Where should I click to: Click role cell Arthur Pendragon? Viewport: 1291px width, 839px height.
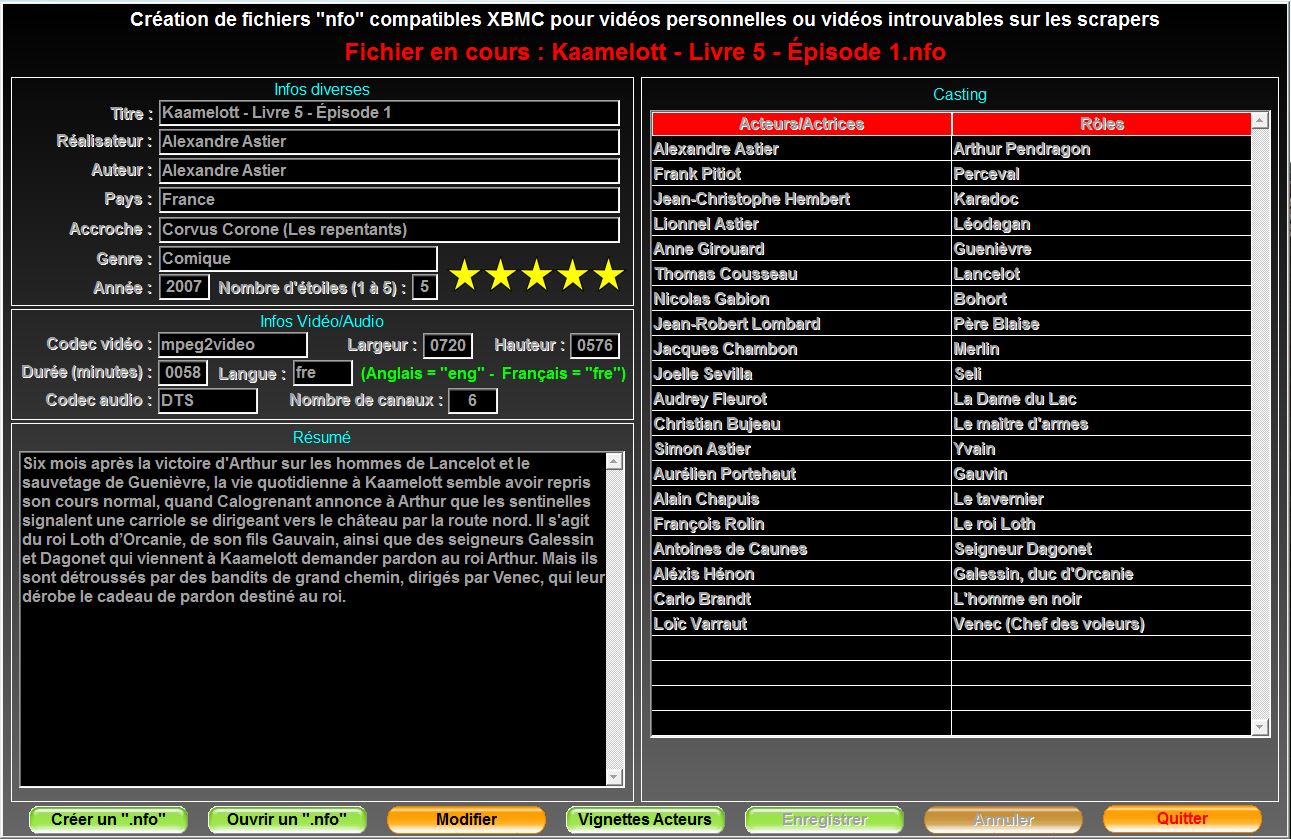tap(1102, 149)
